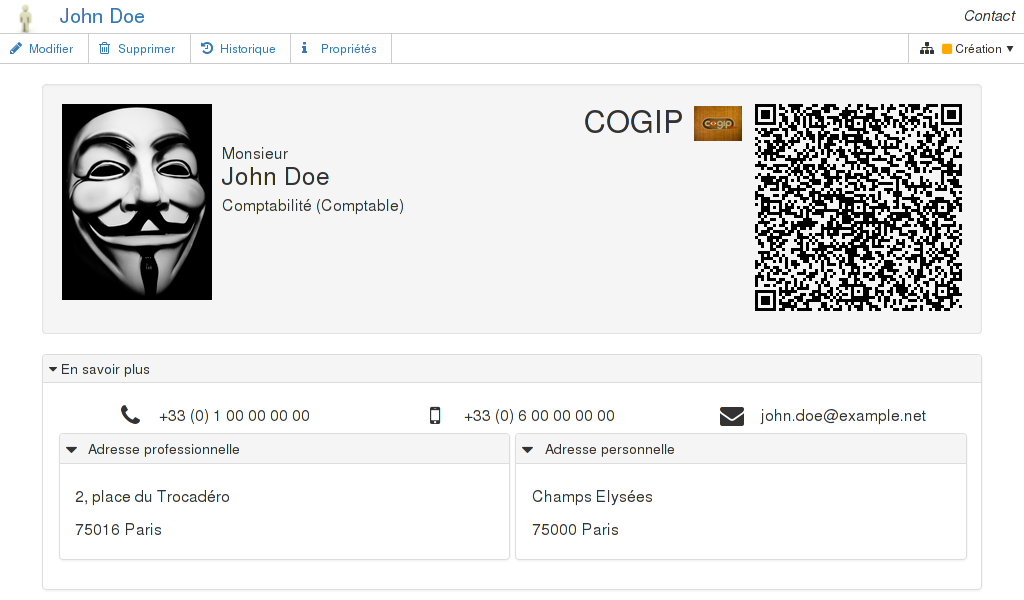This screenshot has width=1024, height=600.
Task: Click the Propriétés info icon
Action: click(x=304, y=48)
